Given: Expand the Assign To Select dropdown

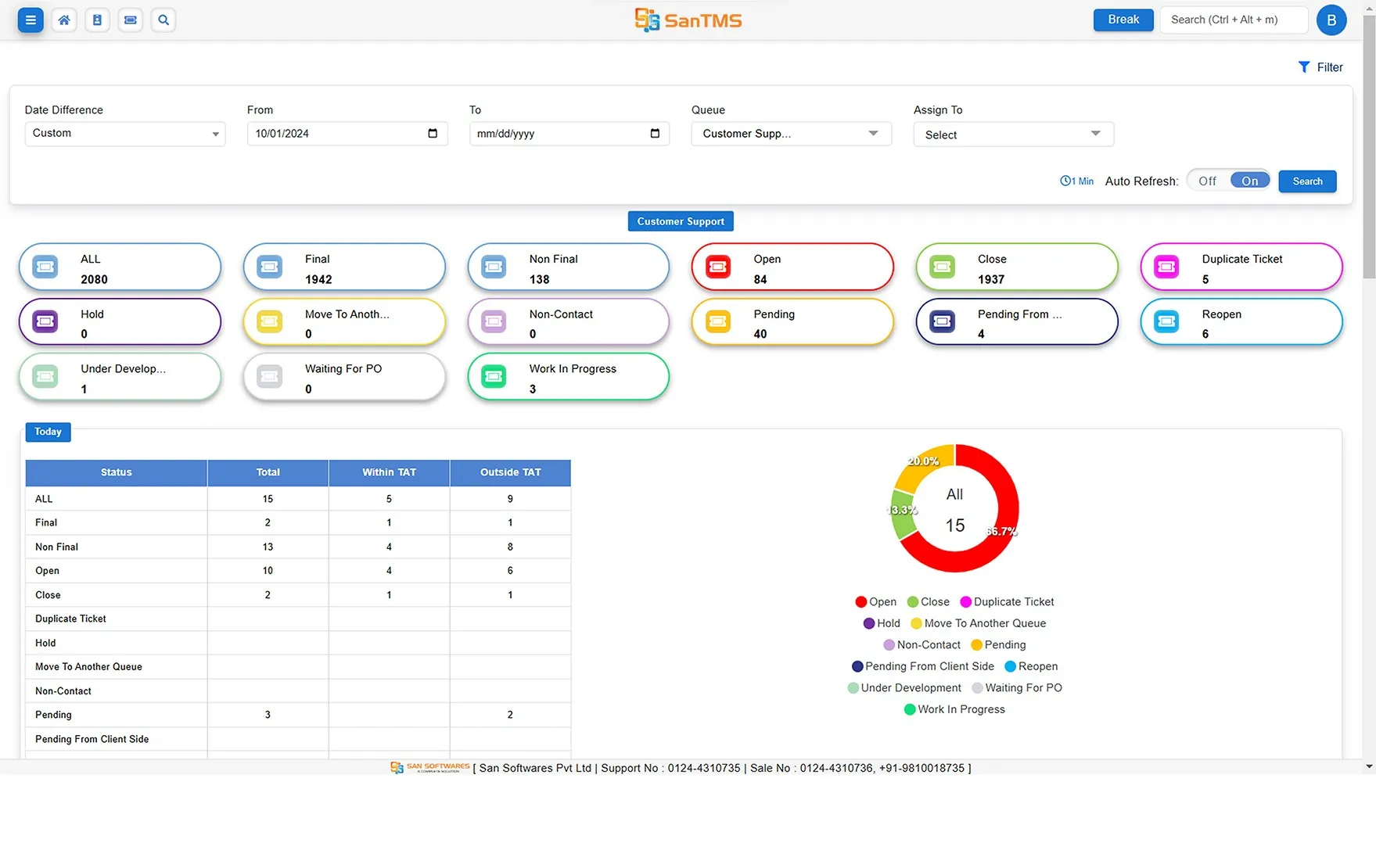Looking at the screenshot, I should point(1012,134).
